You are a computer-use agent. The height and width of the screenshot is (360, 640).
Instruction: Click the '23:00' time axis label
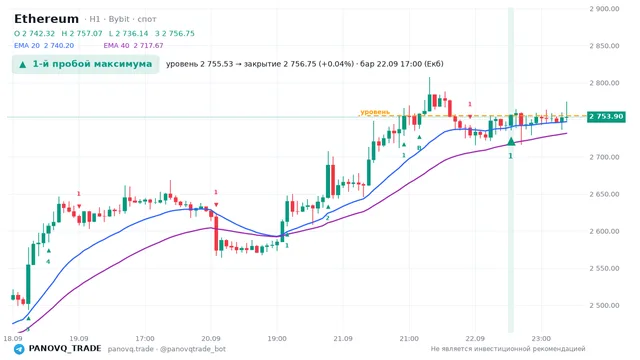click(x=541, y=338)
